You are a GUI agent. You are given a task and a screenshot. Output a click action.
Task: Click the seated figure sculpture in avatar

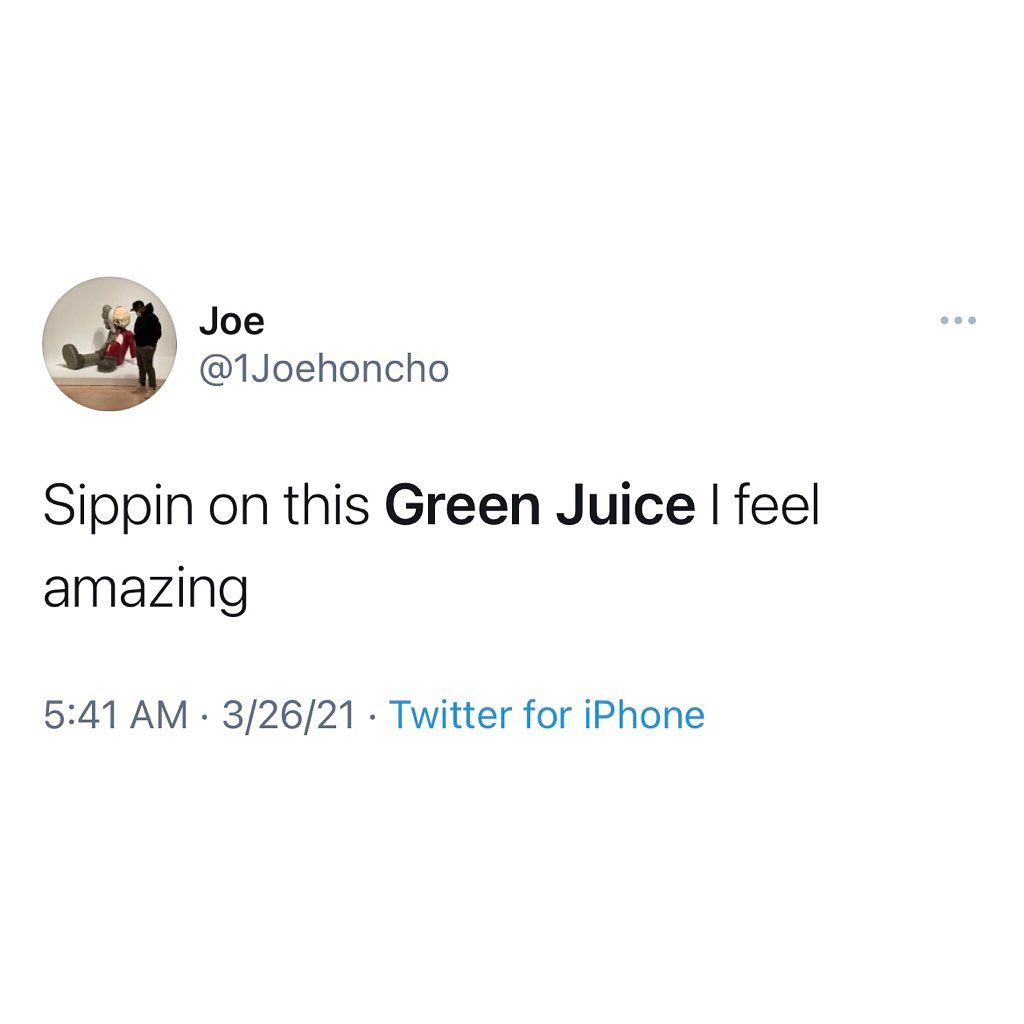tap(101, 340)
